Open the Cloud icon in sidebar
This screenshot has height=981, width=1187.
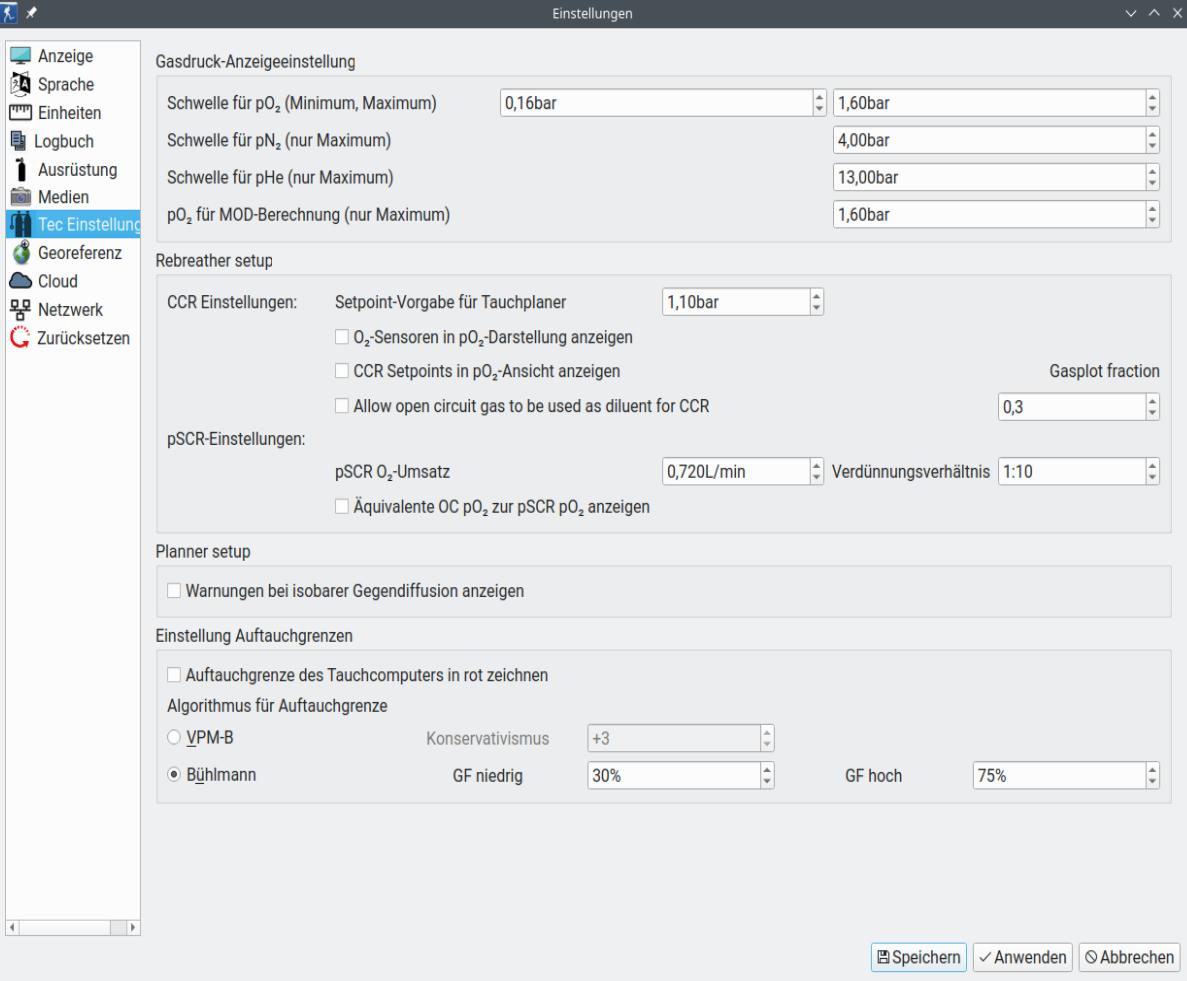pos(19,281)
